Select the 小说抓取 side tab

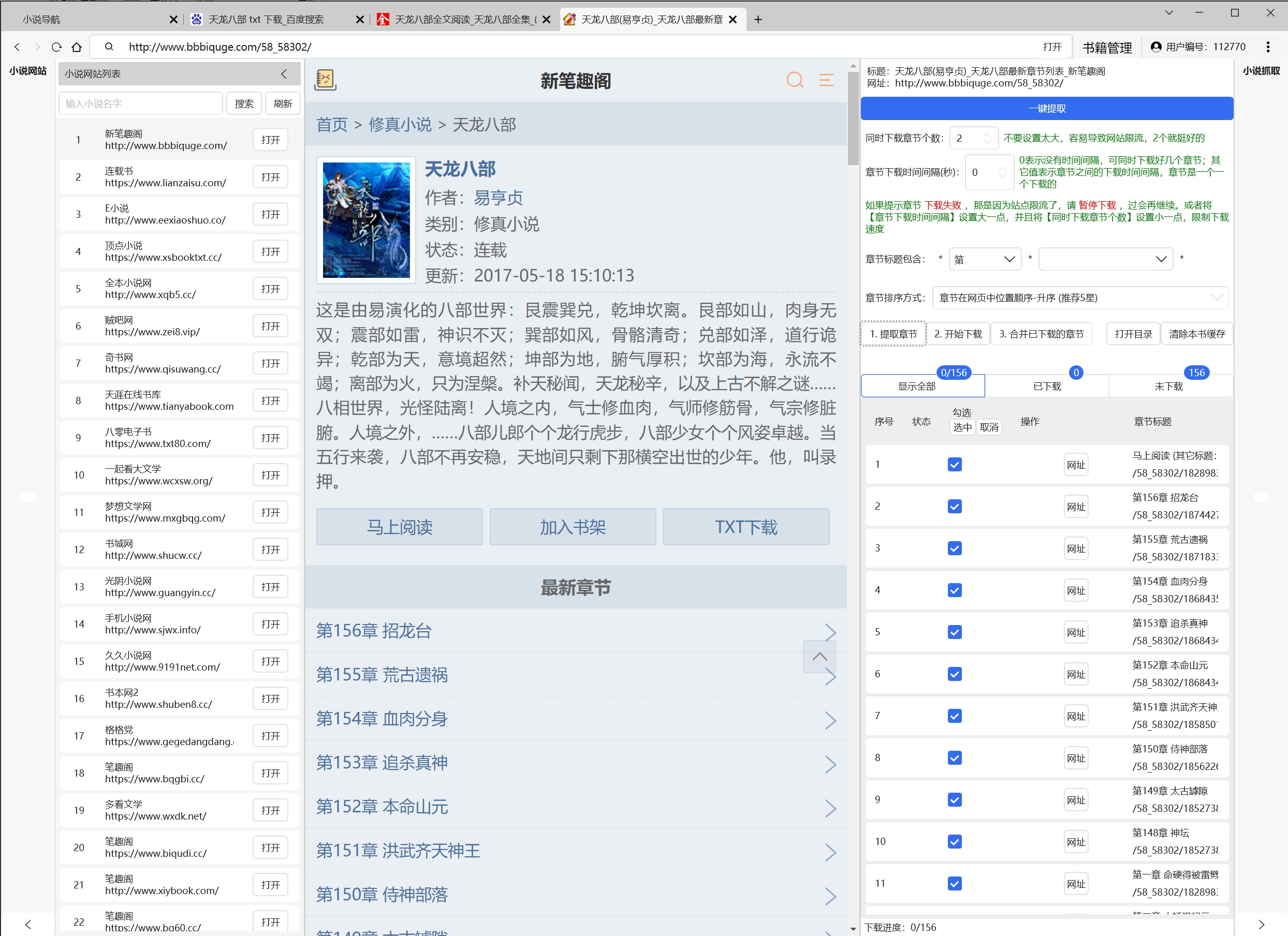pos(1261,71)
